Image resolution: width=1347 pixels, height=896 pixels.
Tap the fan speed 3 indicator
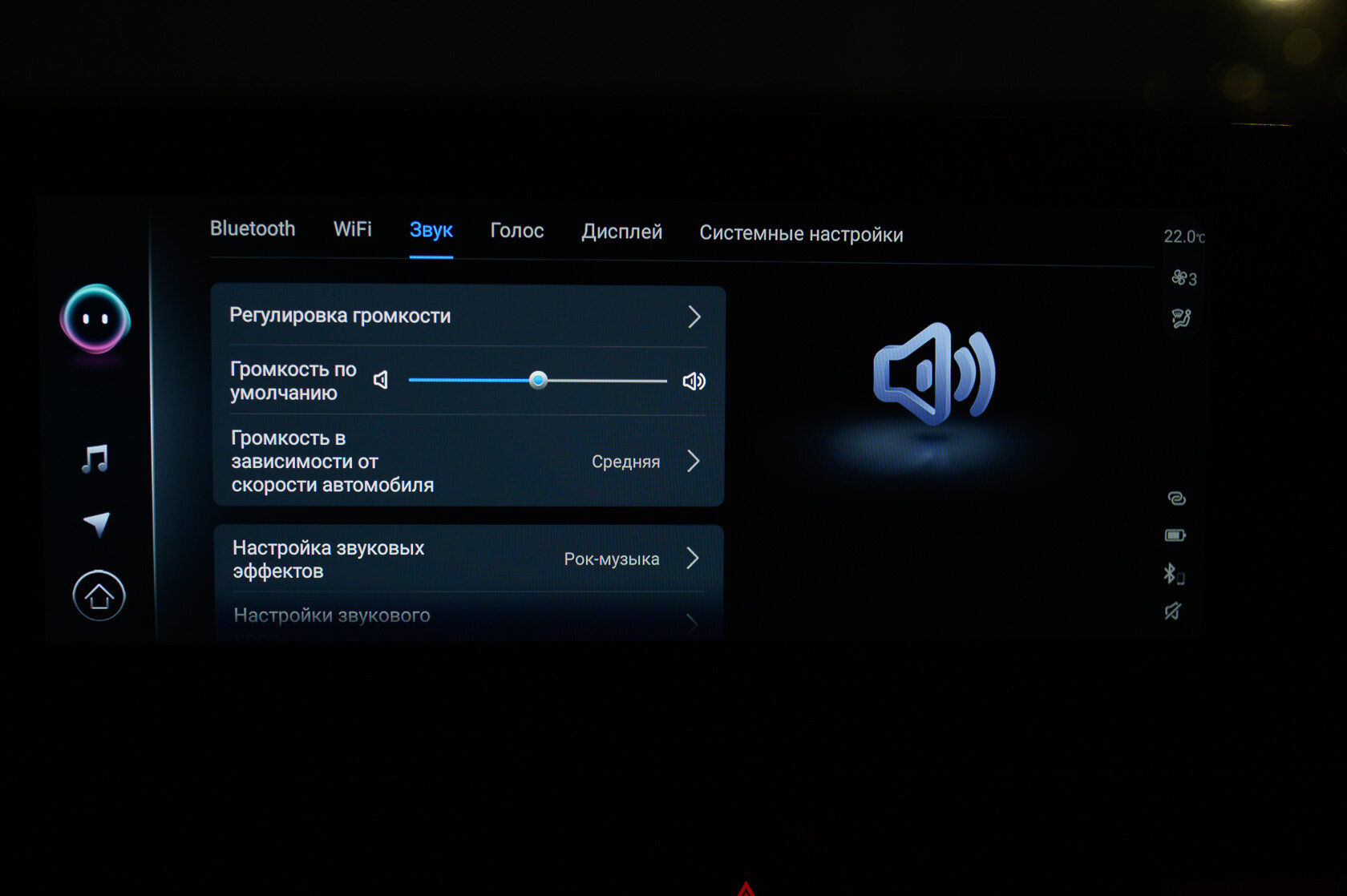coord(1184,278)
